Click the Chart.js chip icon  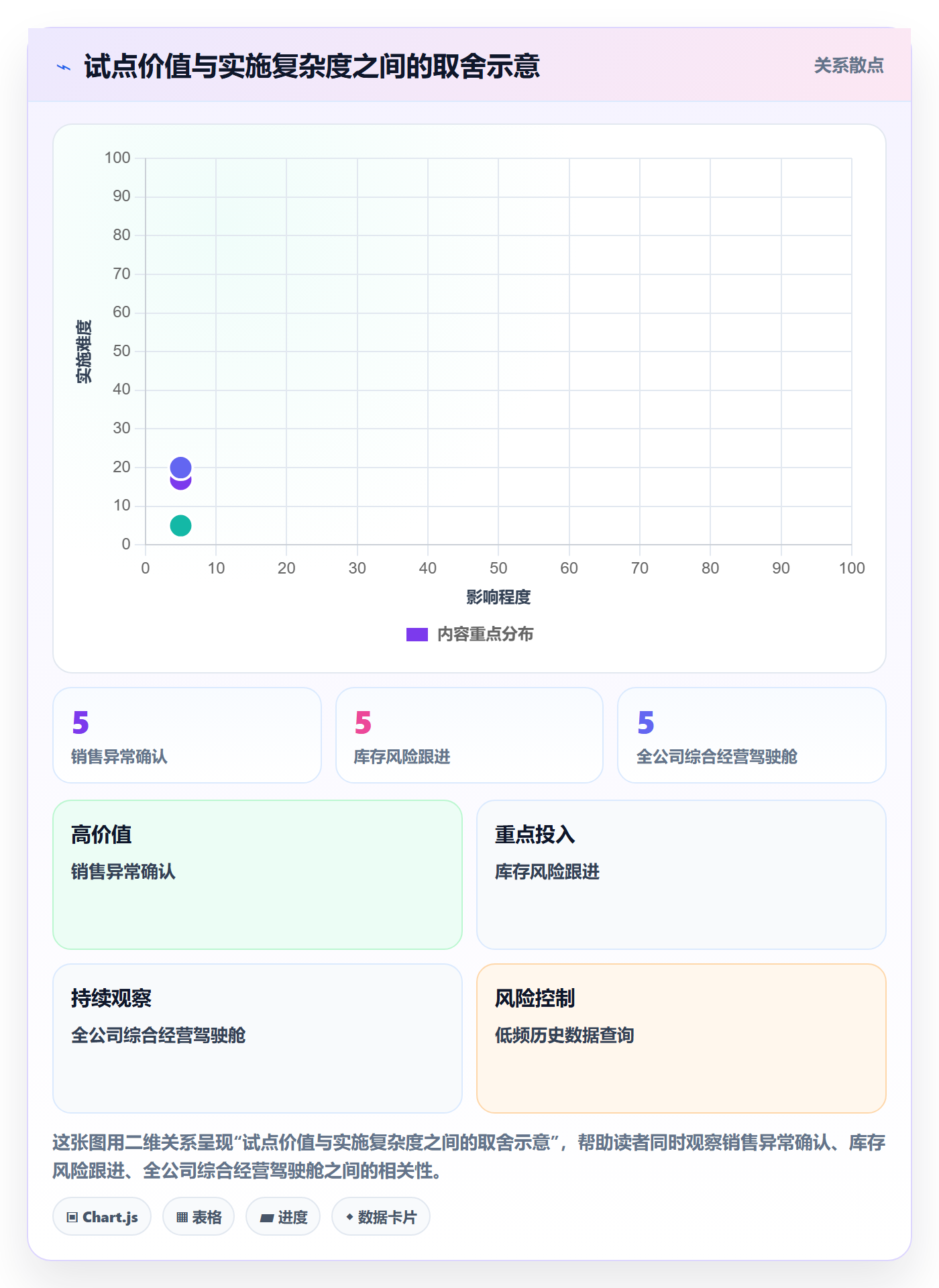pyautogui.click(x=72, y=1218)
